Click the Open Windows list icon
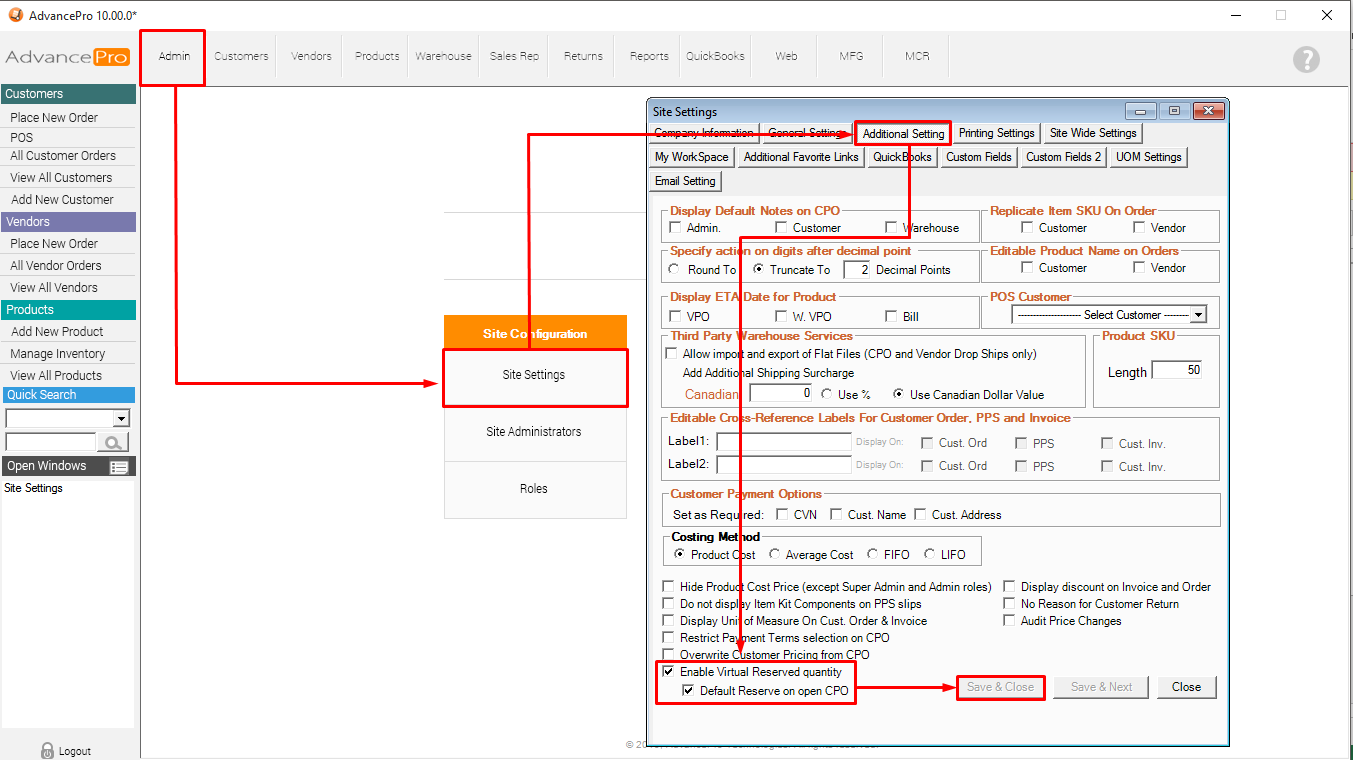The height and width of the screenshot is (760, 1353). [x=119, y=467]
